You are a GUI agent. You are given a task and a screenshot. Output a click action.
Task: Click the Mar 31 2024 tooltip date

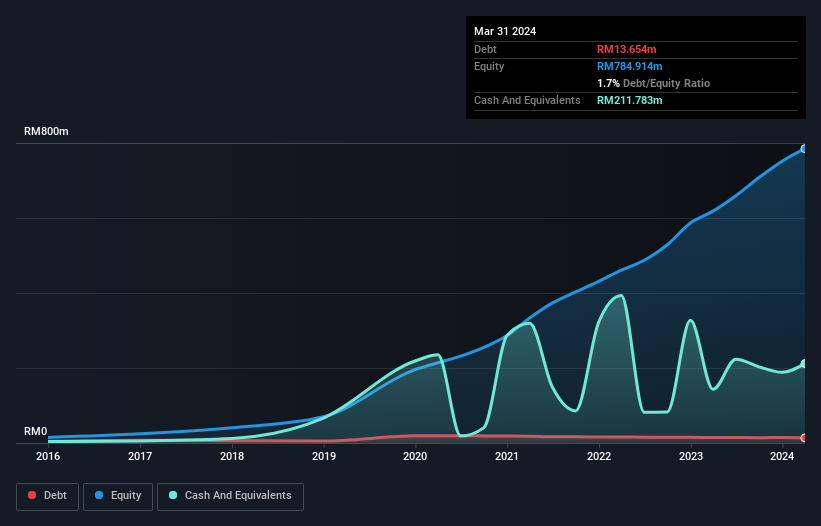pyautogui.click(x=505, y=31)
